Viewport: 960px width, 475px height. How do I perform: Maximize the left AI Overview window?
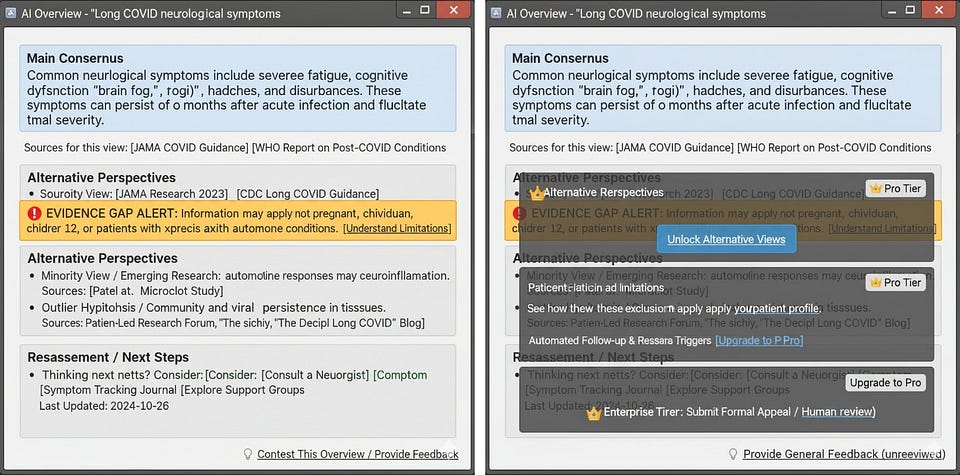[425, 10]
